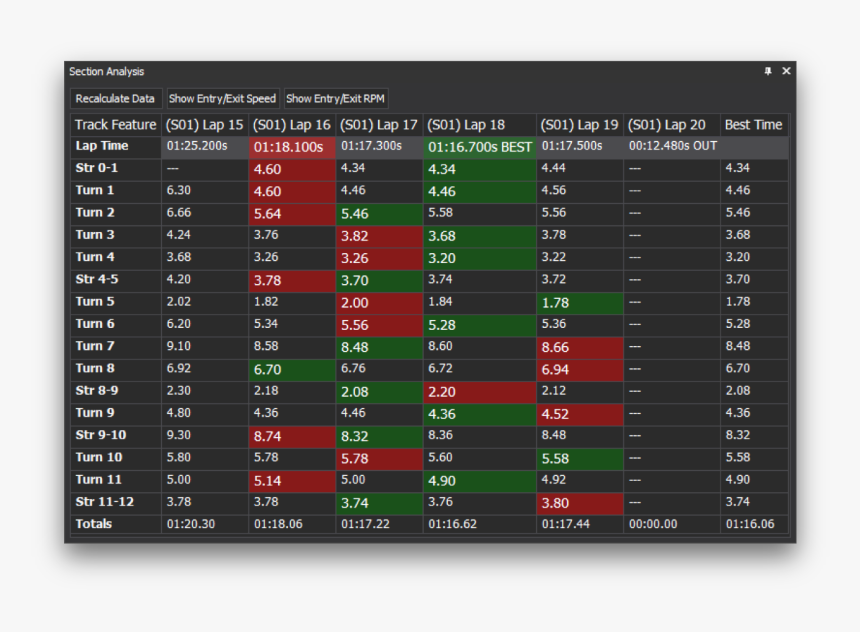Image resolution: width=860 pixels, height=632 pixels.
Task: Select the Str 0-1 row label
Action: 97,168
